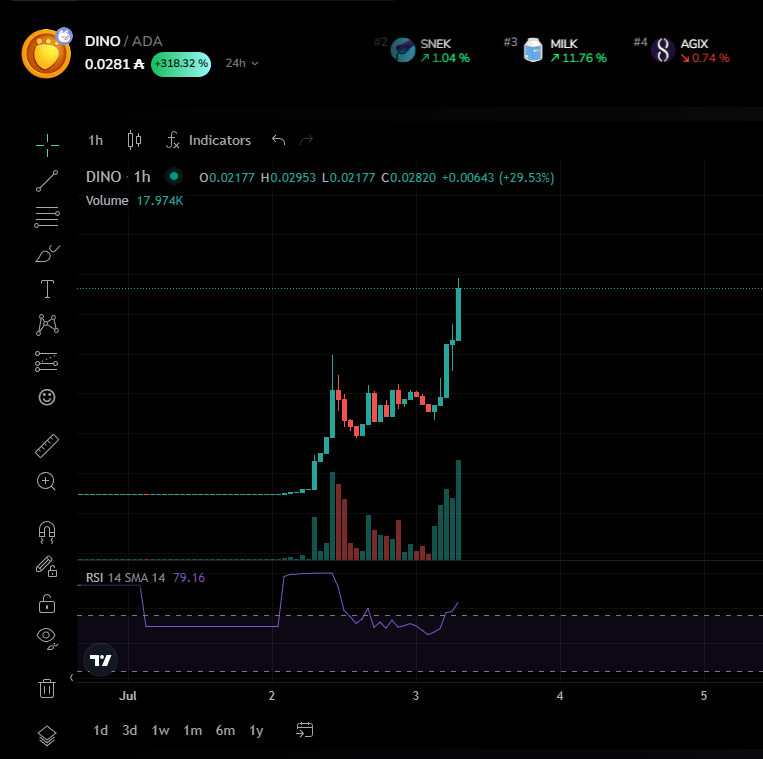Open AGIX trending token link
Viewport: 763px width, 759px height.
pyautogui.click(x=682, y=50)
